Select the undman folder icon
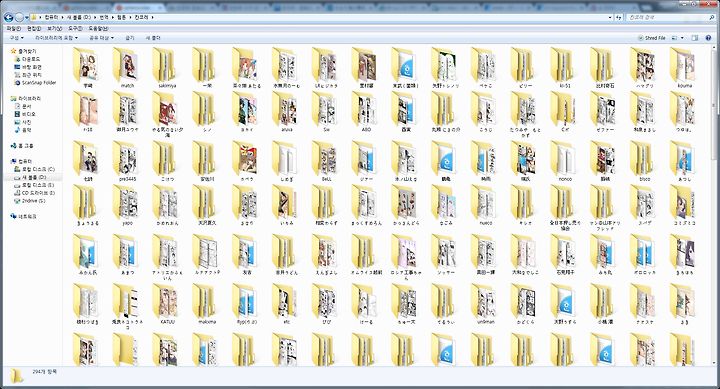 pos(485,301)
